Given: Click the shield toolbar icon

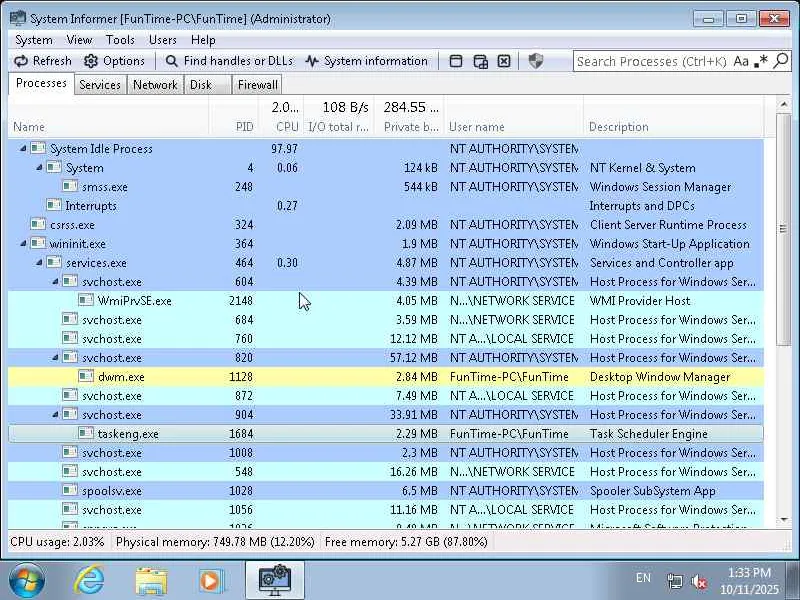Looking at the screenshot, I should (x=536, y=61).
